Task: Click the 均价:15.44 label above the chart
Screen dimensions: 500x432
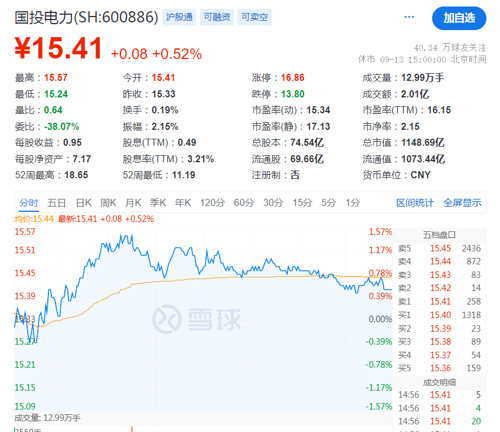Action: click(x=34, y=219)
